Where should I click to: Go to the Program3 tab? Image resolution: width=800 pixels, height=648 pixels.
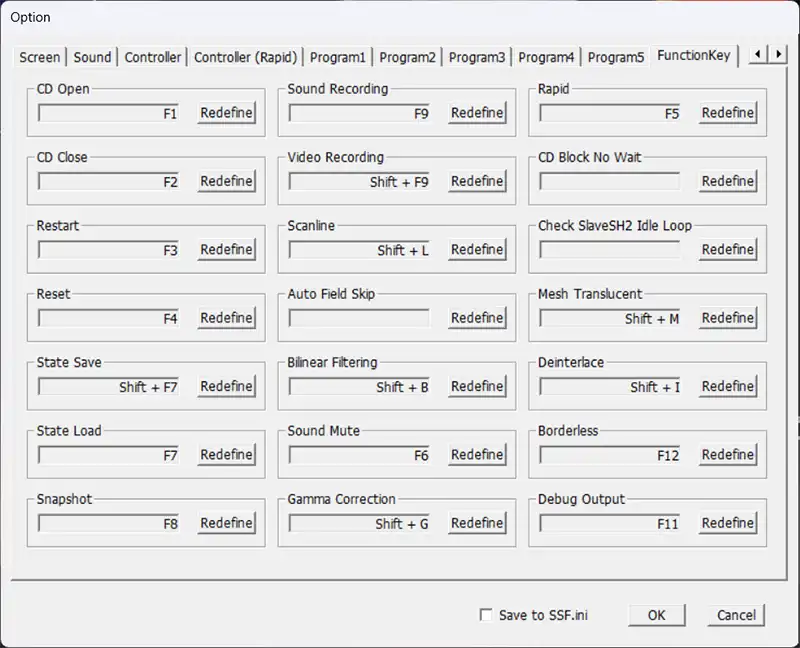click(477, 57)
